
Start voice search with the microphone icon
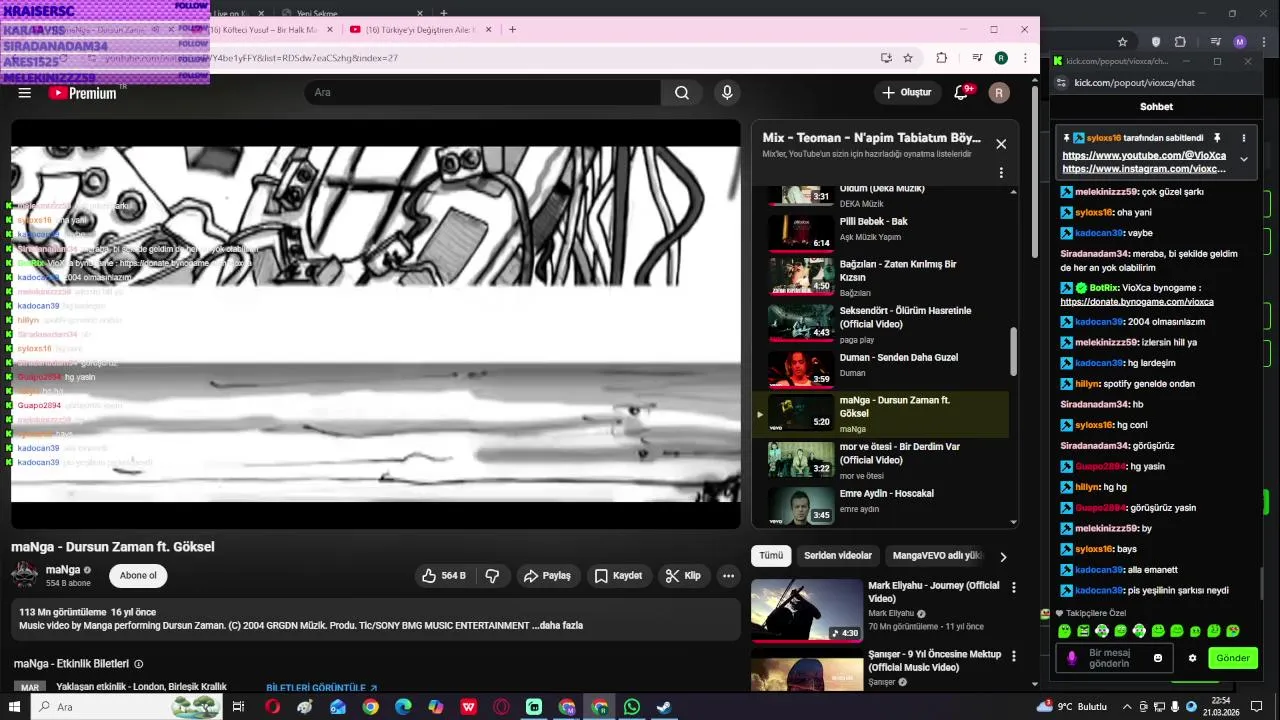point(727,93)
